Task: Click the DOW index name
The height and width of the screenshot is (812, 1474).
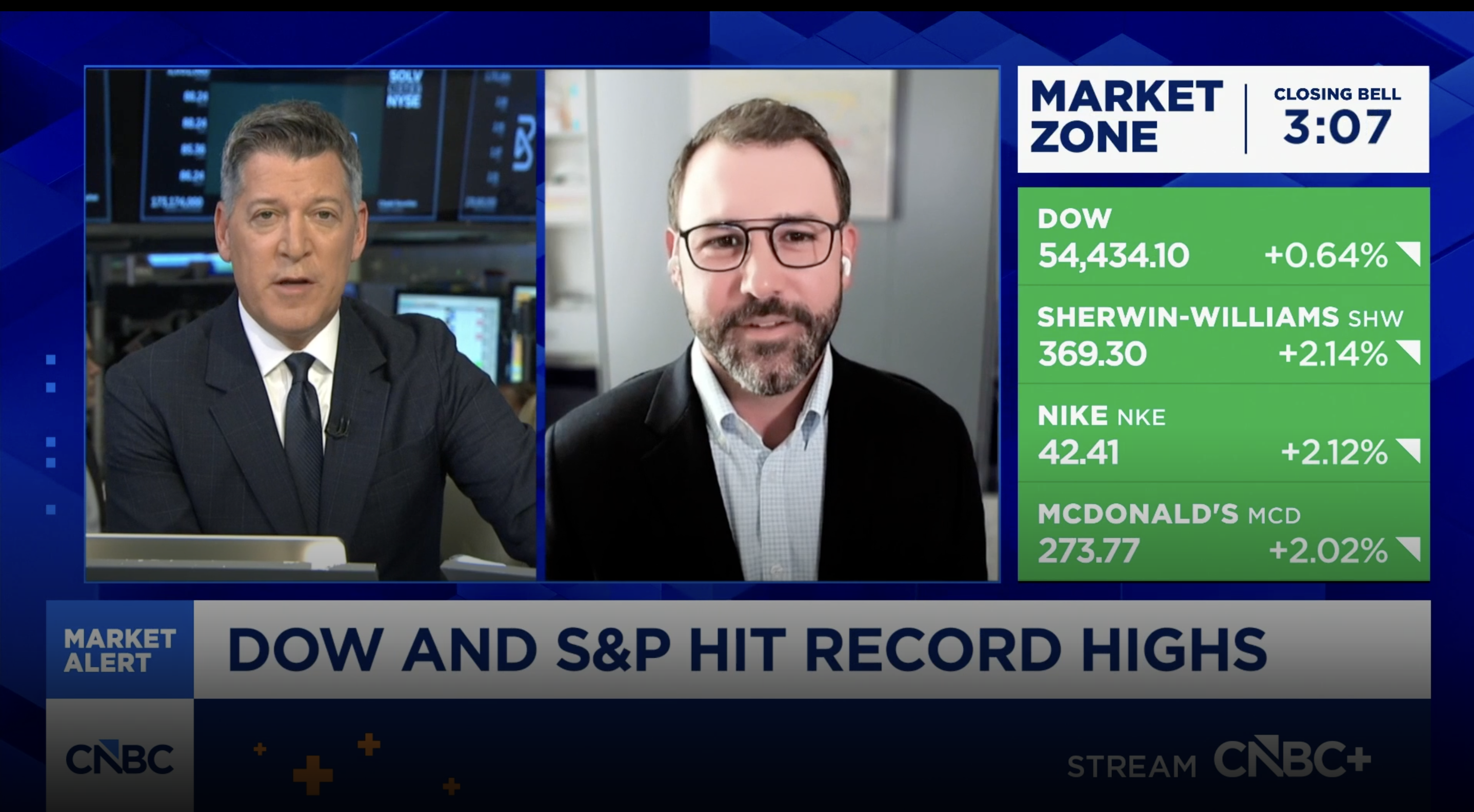Action: click(1074, 218)
